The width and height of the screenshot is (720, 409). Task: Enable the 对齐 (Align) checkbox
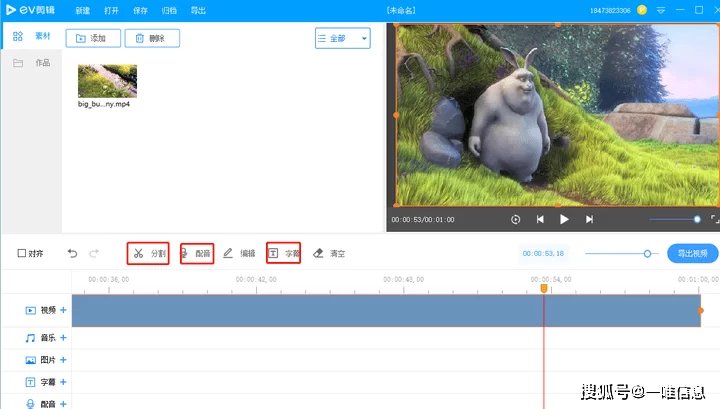click(22, 253)
